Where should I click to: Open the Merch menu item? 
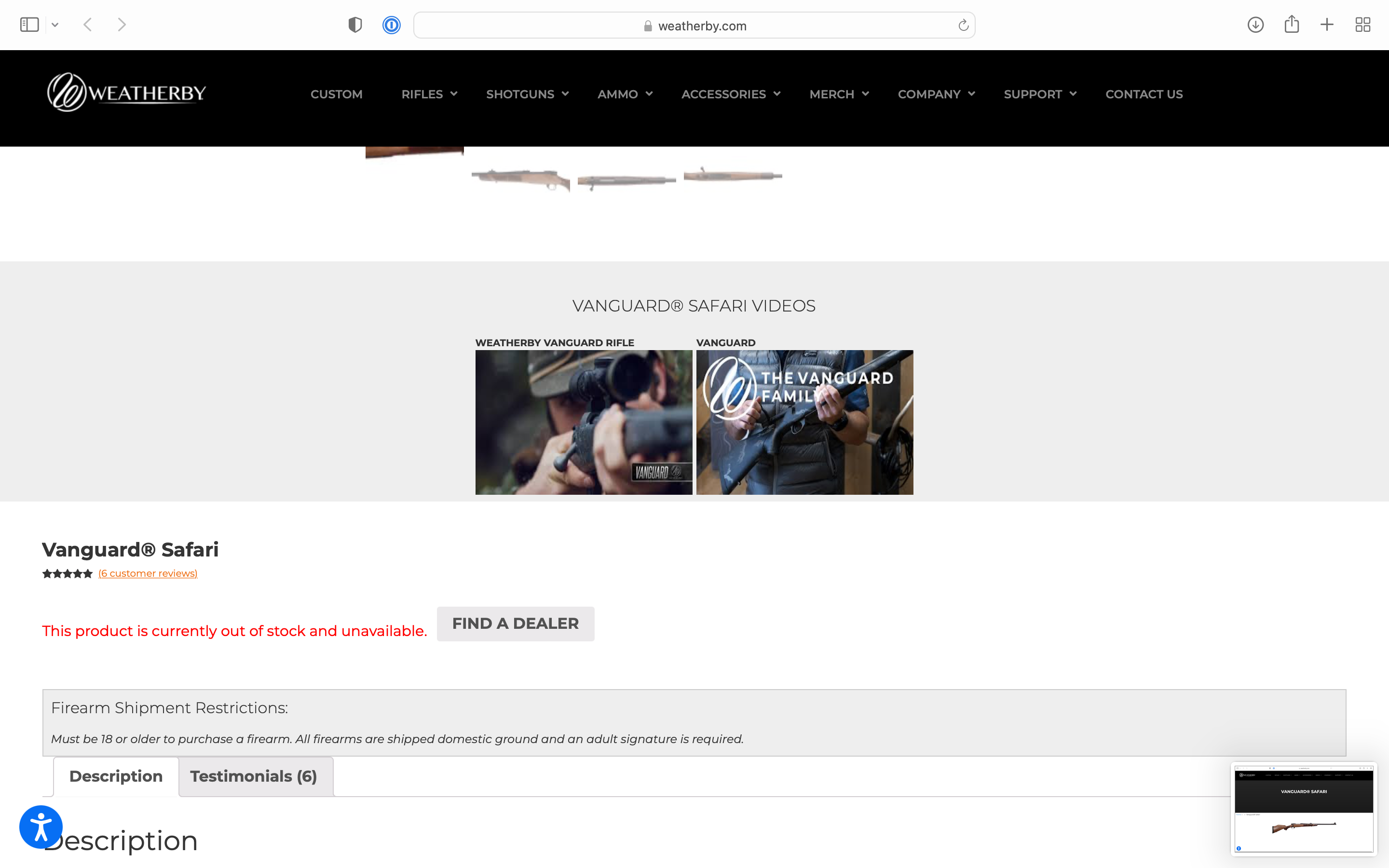pyautogui.click(x=831, y=94)
